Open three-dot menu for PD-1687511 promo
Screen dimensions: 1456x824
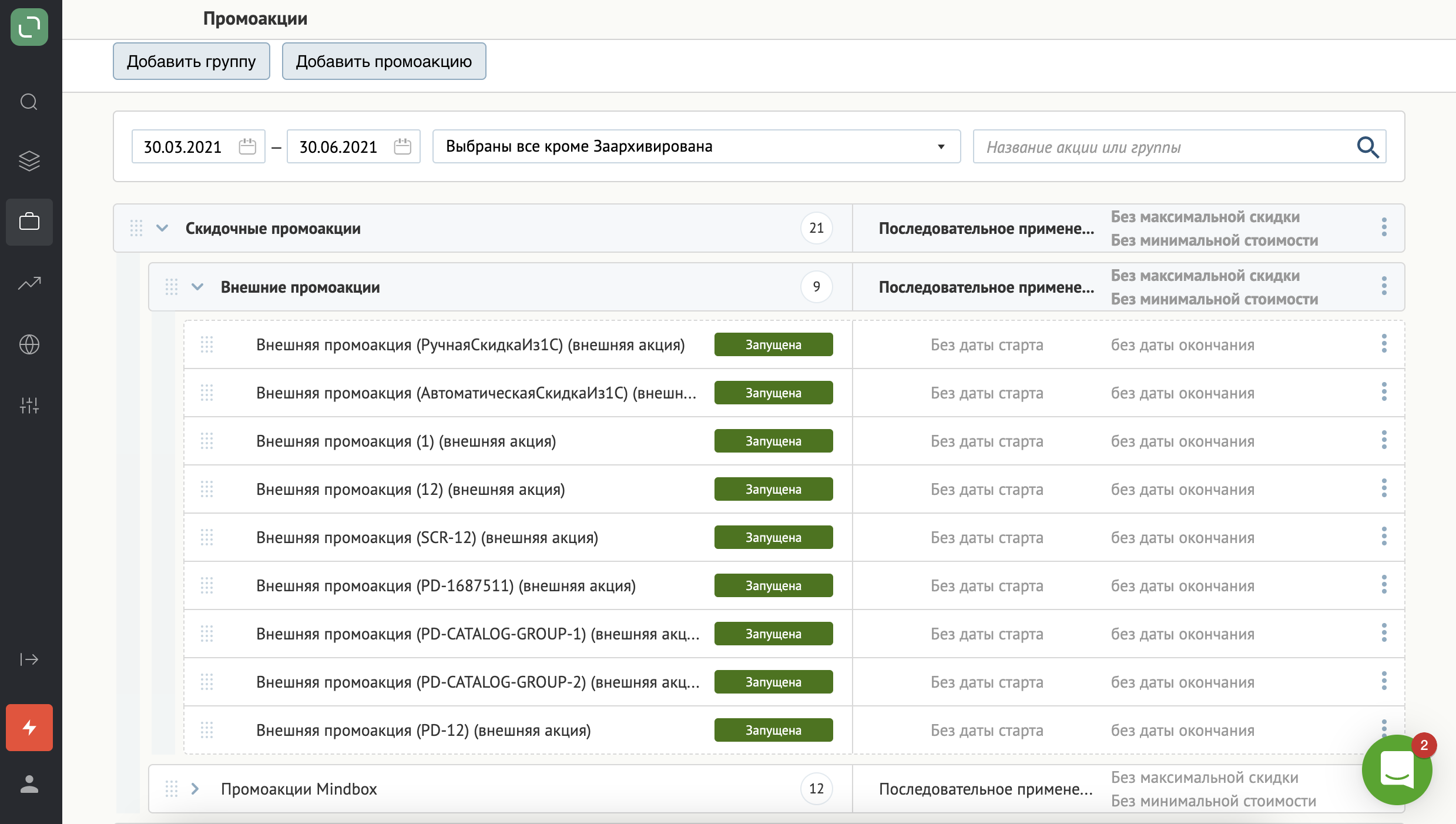1384,585
